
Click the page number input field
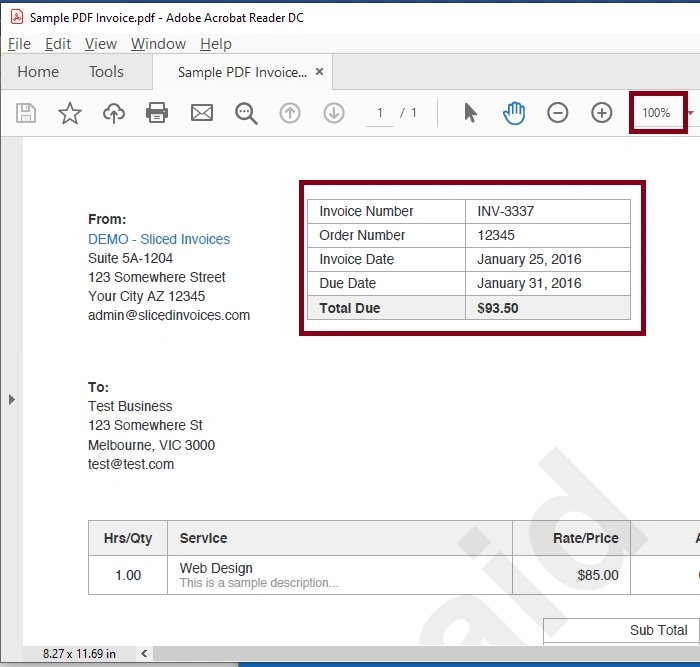click(380, 113)
